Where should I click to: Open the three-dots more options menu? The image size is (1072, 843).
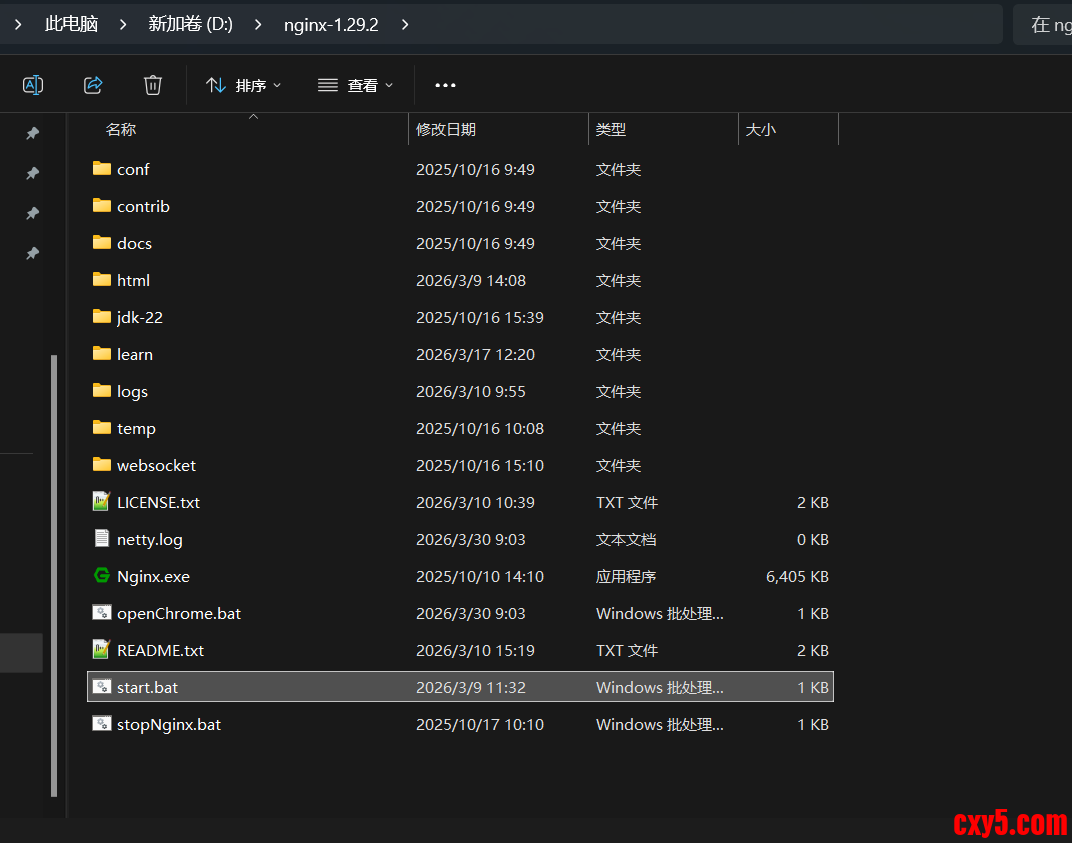pos(446,85)
